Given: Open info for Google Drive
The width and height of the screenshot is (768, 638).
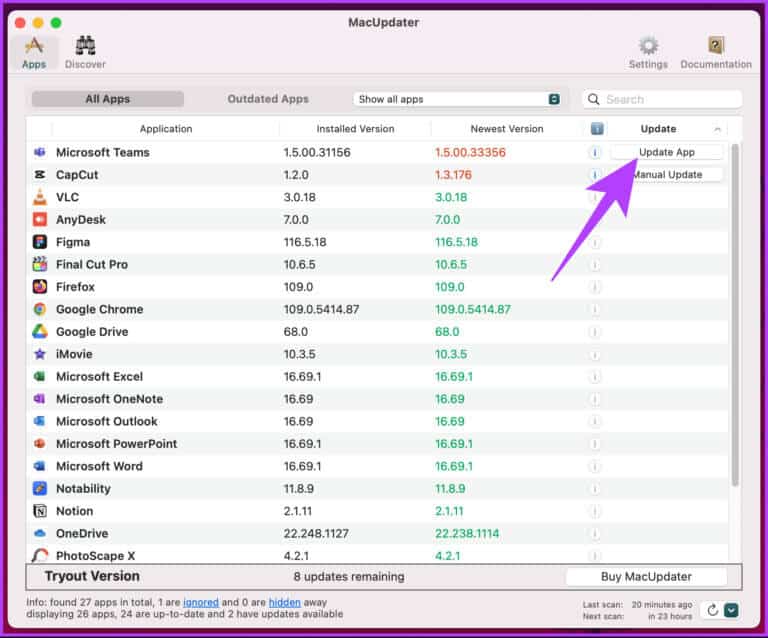Looking at the screenshot, I should pyautogui.click(x=595, y=332).
